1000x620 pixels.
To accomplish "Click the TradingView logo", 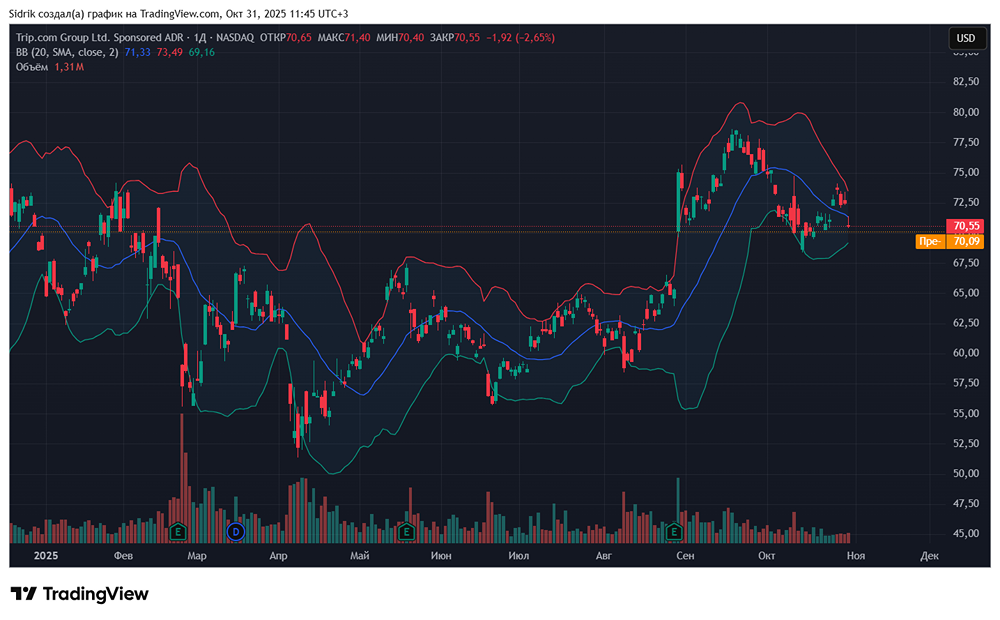I will 80,594.
